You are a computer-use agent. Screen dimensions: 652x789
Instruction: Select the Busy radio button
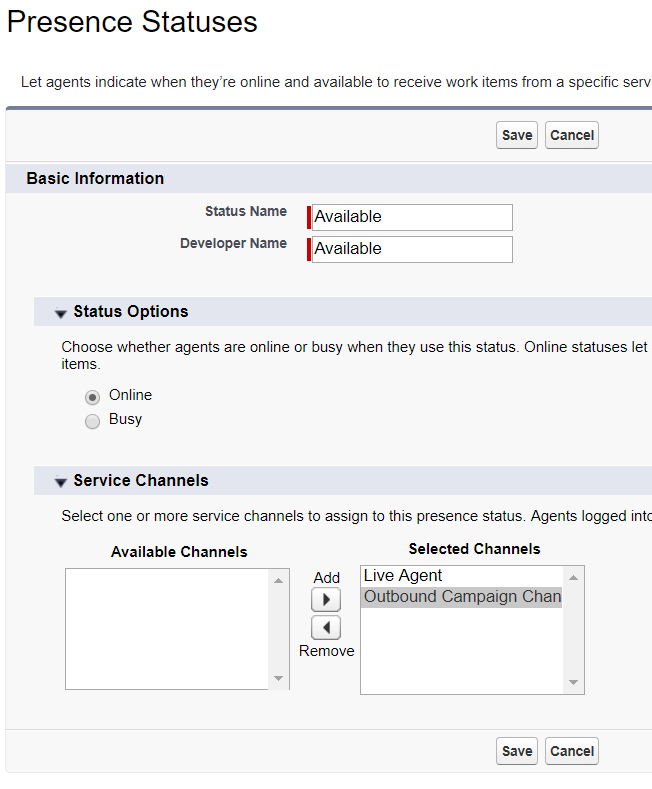(92, 421)
